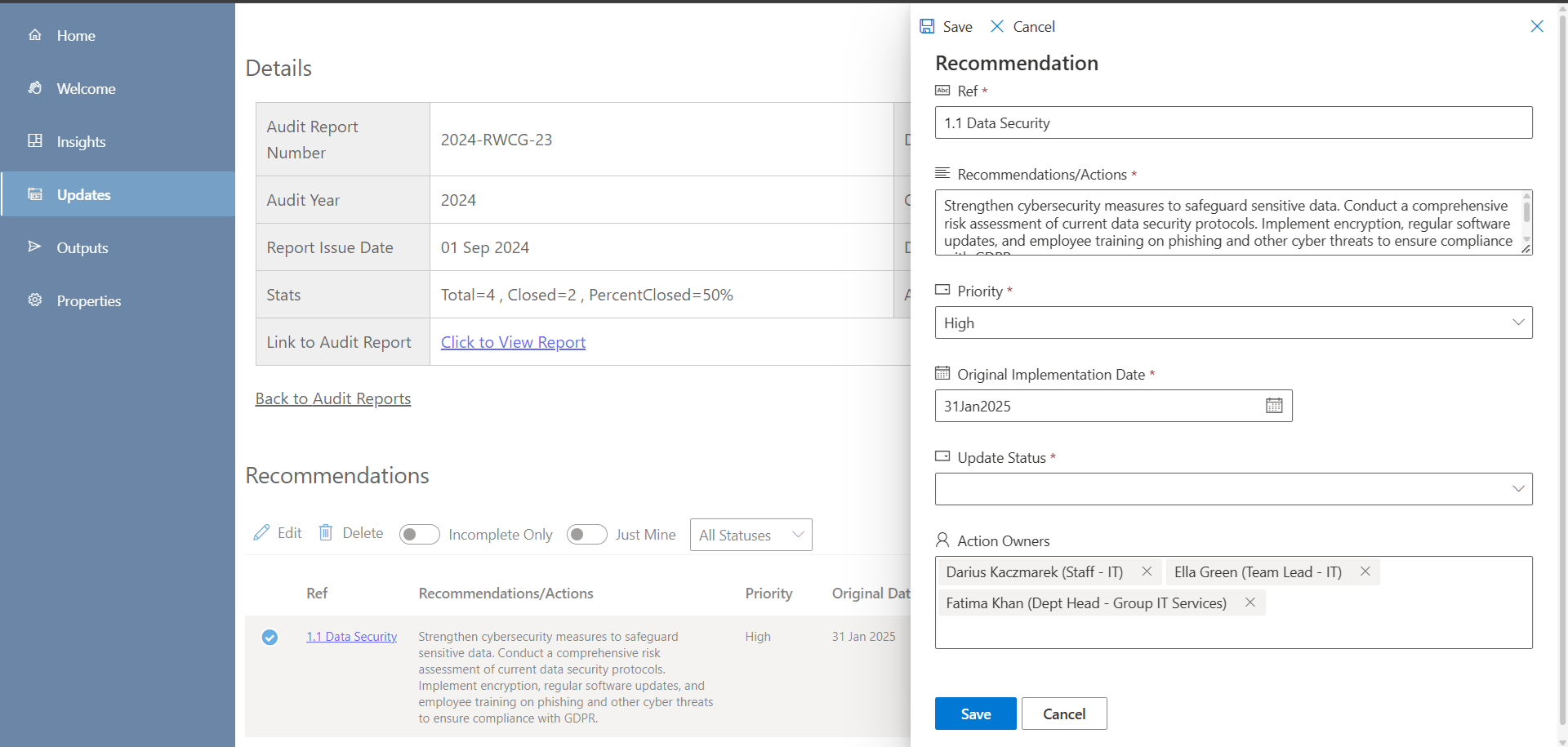Click the Ref input field
The height and width of the screenshot is (747, 1568).
coord(1233,122)
